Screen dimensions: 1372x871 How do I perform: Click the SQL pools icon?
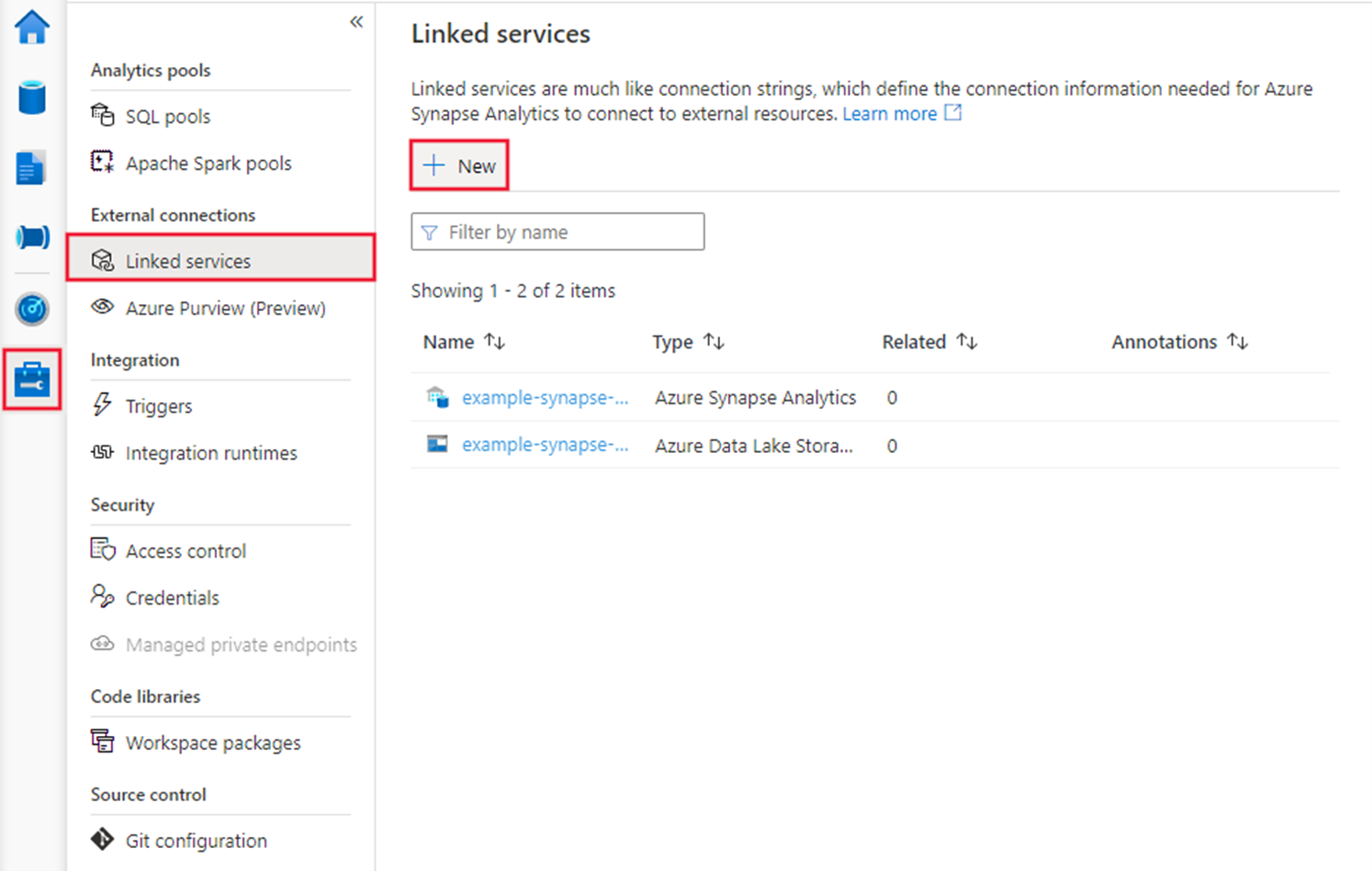coord(103,116)
